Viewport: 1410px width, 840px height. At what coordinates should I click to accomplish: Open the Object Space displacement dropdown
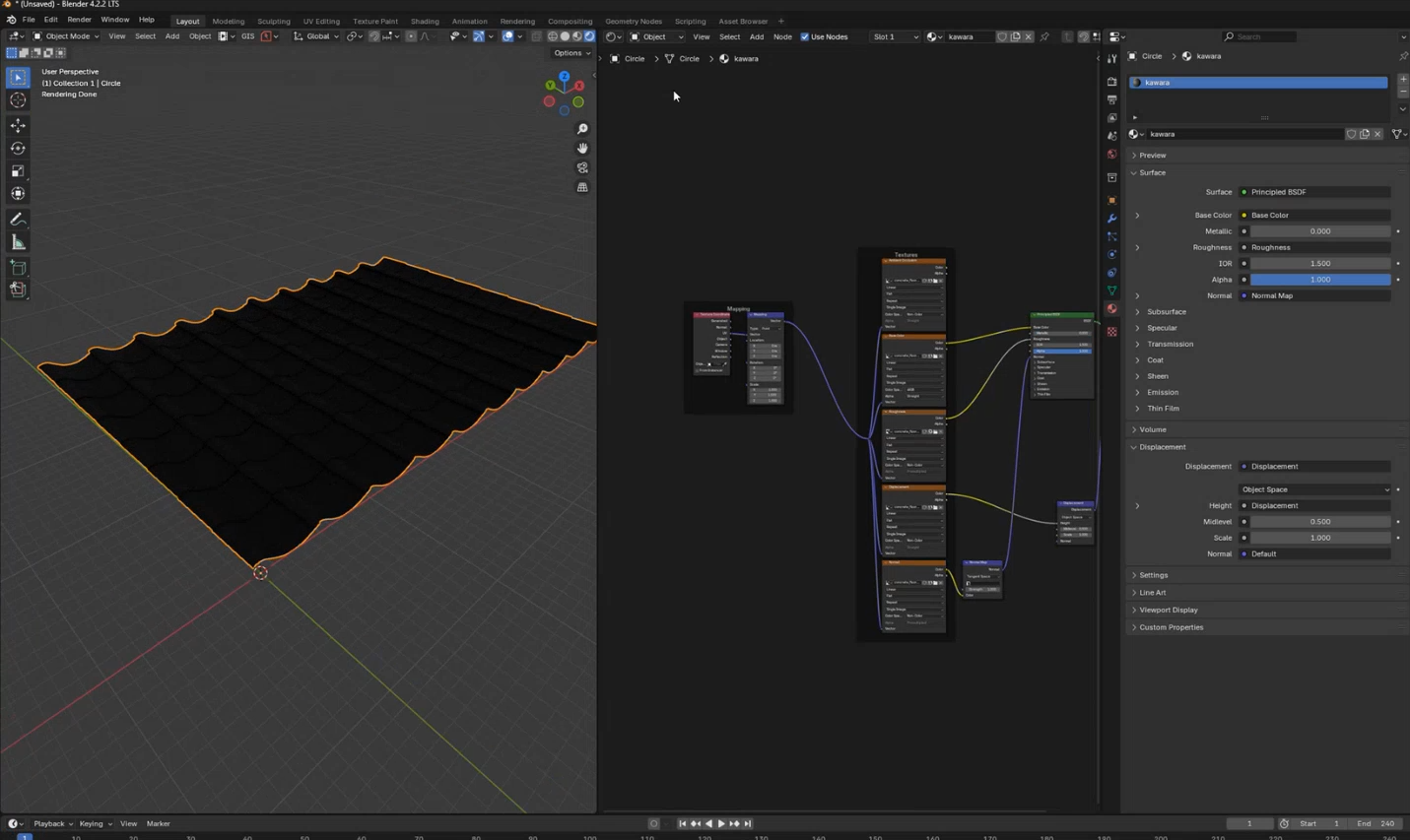[x=1315, y=489]
